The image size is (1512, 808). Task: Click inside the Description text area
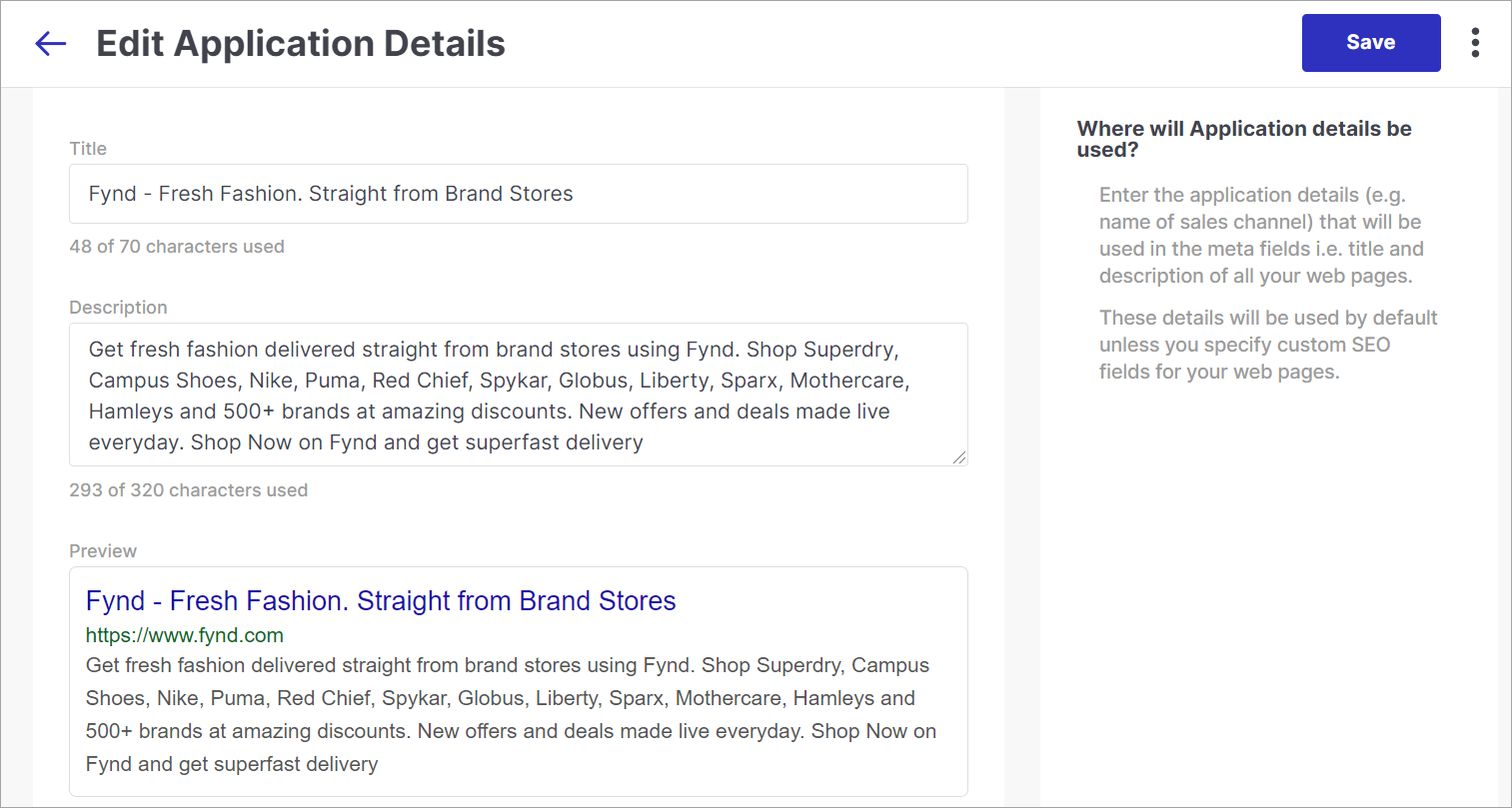(519, 395)
